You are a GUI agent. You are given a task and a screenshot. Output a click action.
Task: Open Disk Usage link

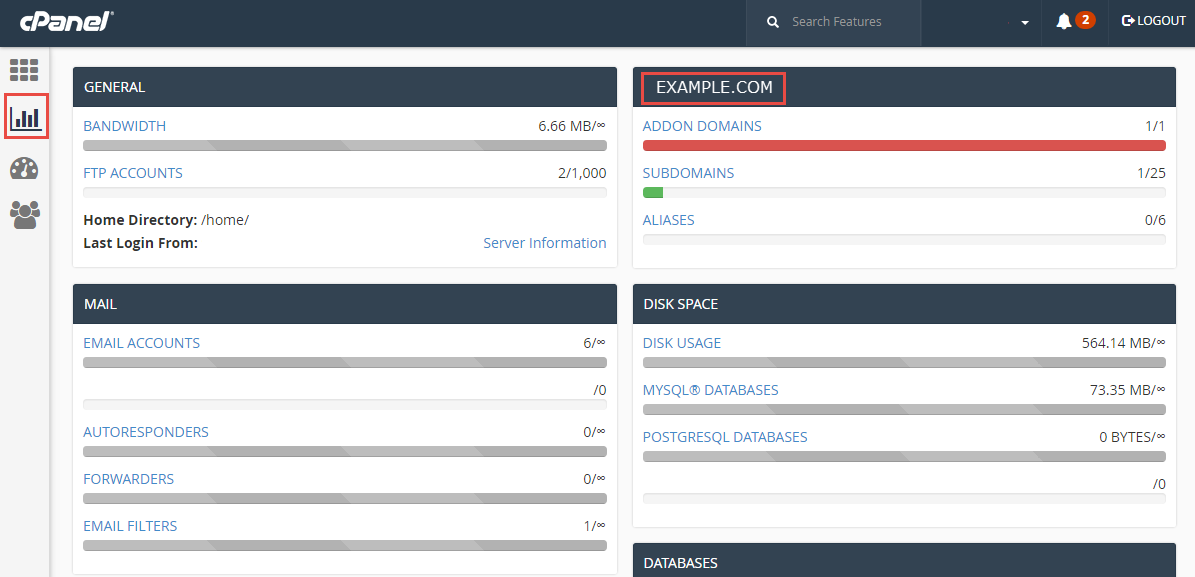tap(681, 343)
